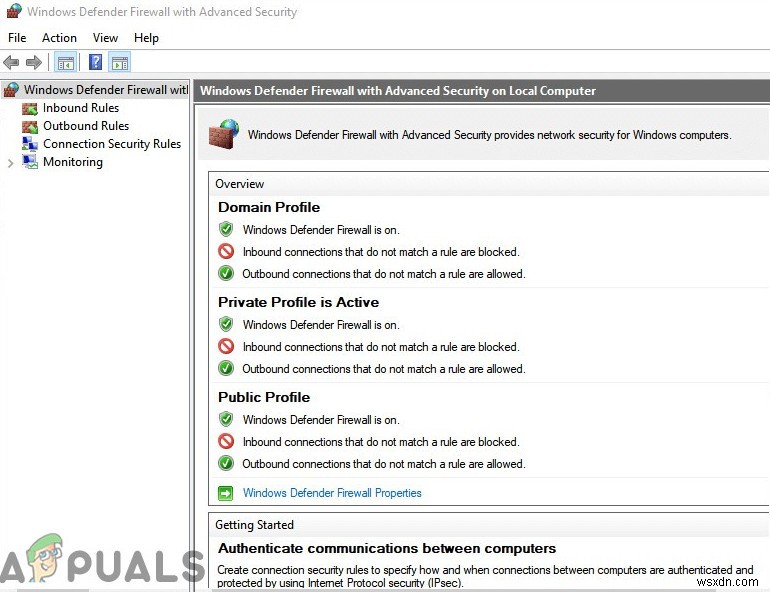Click the 'Create connection security rules' paragraph
This screenshot has height=592, width=770.
coord(485,576)
